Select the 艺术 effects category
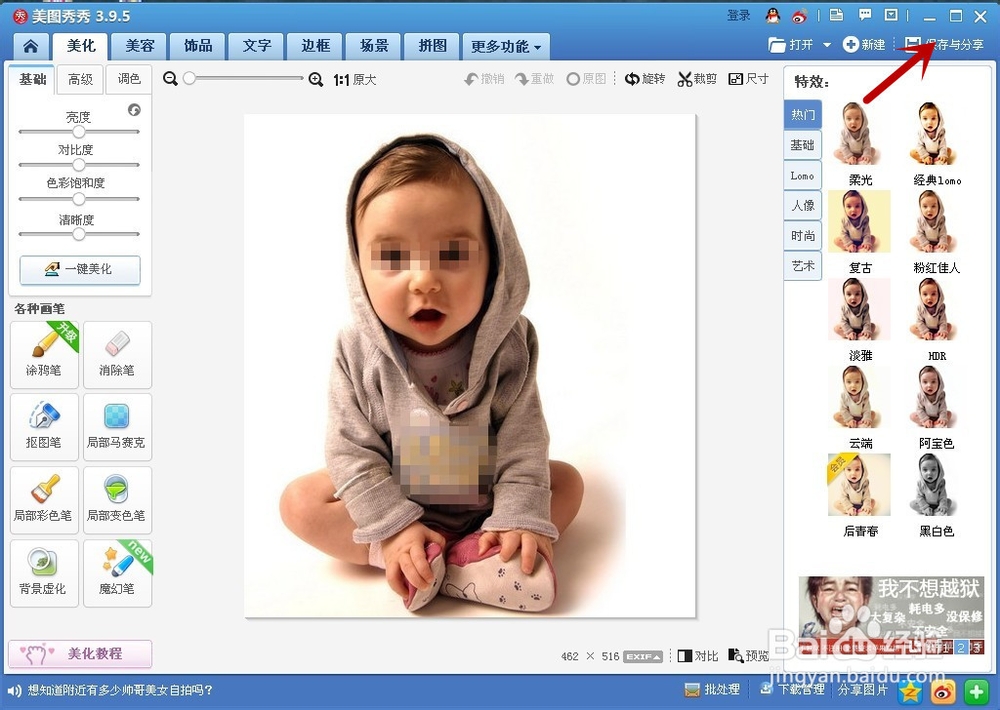This screenshot has height=710, width=1000. point(802,265)
